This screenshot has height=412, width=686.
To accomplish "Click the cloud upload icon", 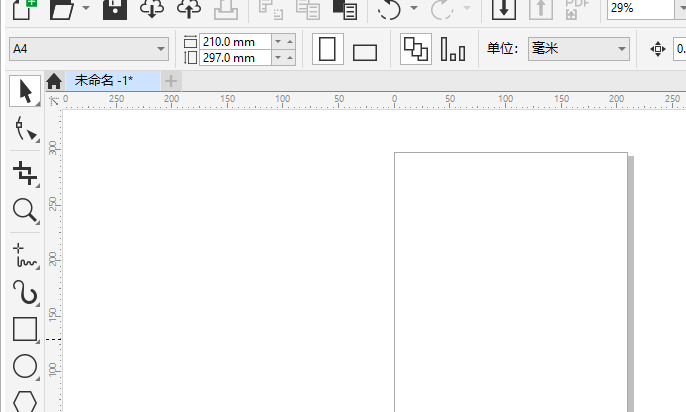I will pyautogui.click(x=189, y=9).
